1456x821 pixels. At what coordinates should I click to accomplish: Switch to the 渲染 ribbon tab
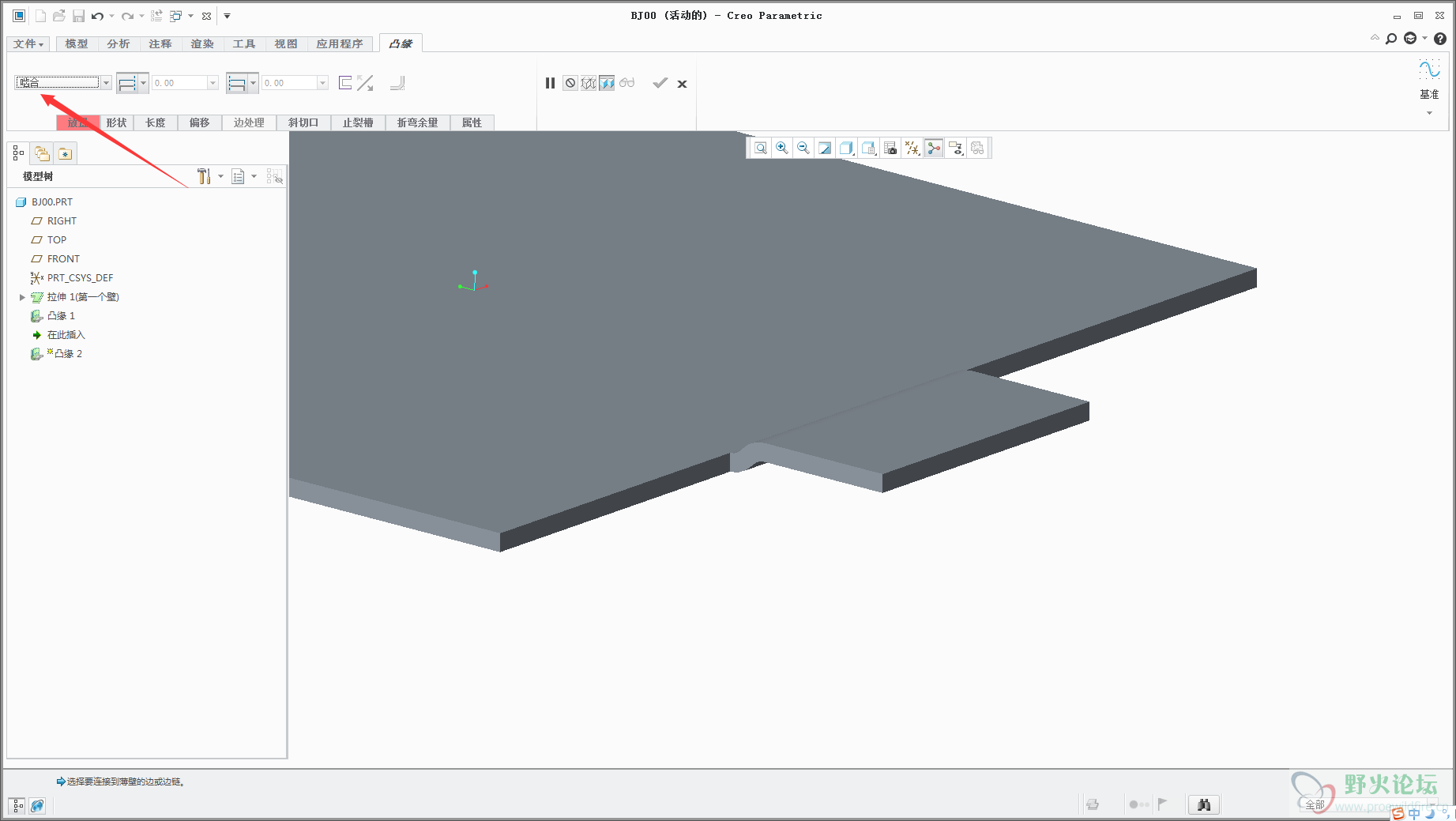(x=202, y=44)
